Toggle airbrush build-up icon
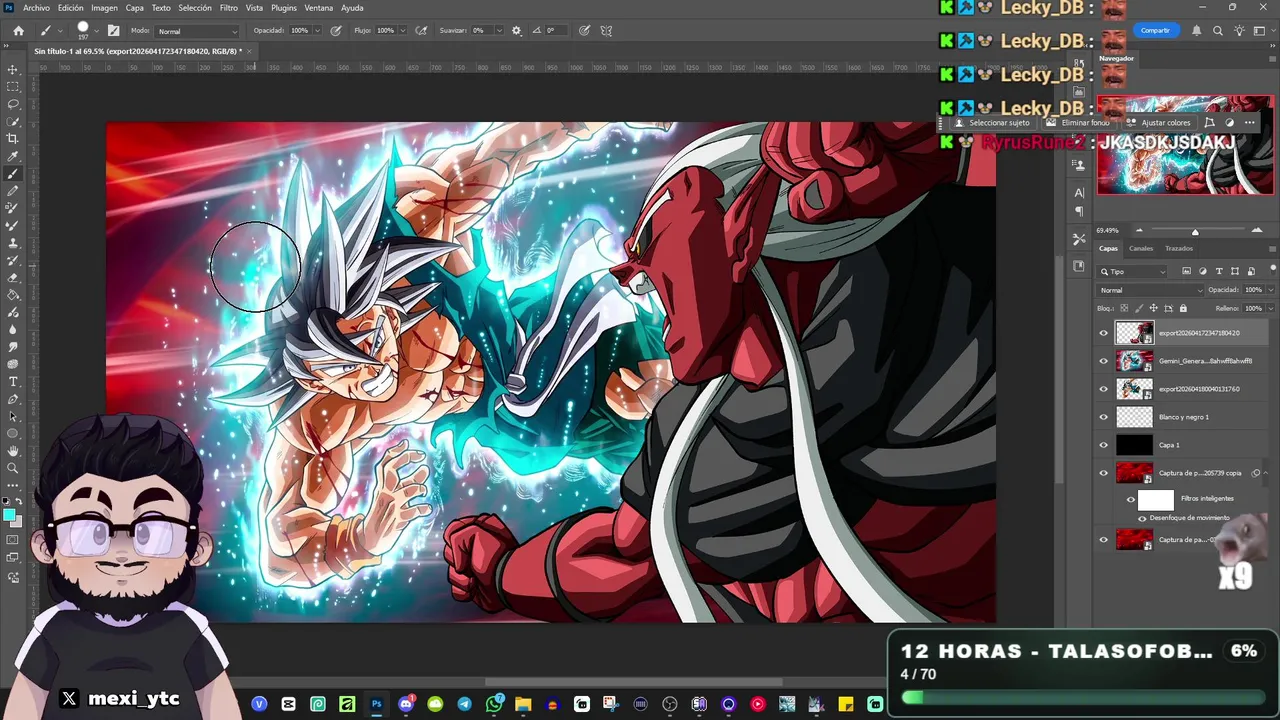The width and height of the screenshot is (1280, 720). 422,31
